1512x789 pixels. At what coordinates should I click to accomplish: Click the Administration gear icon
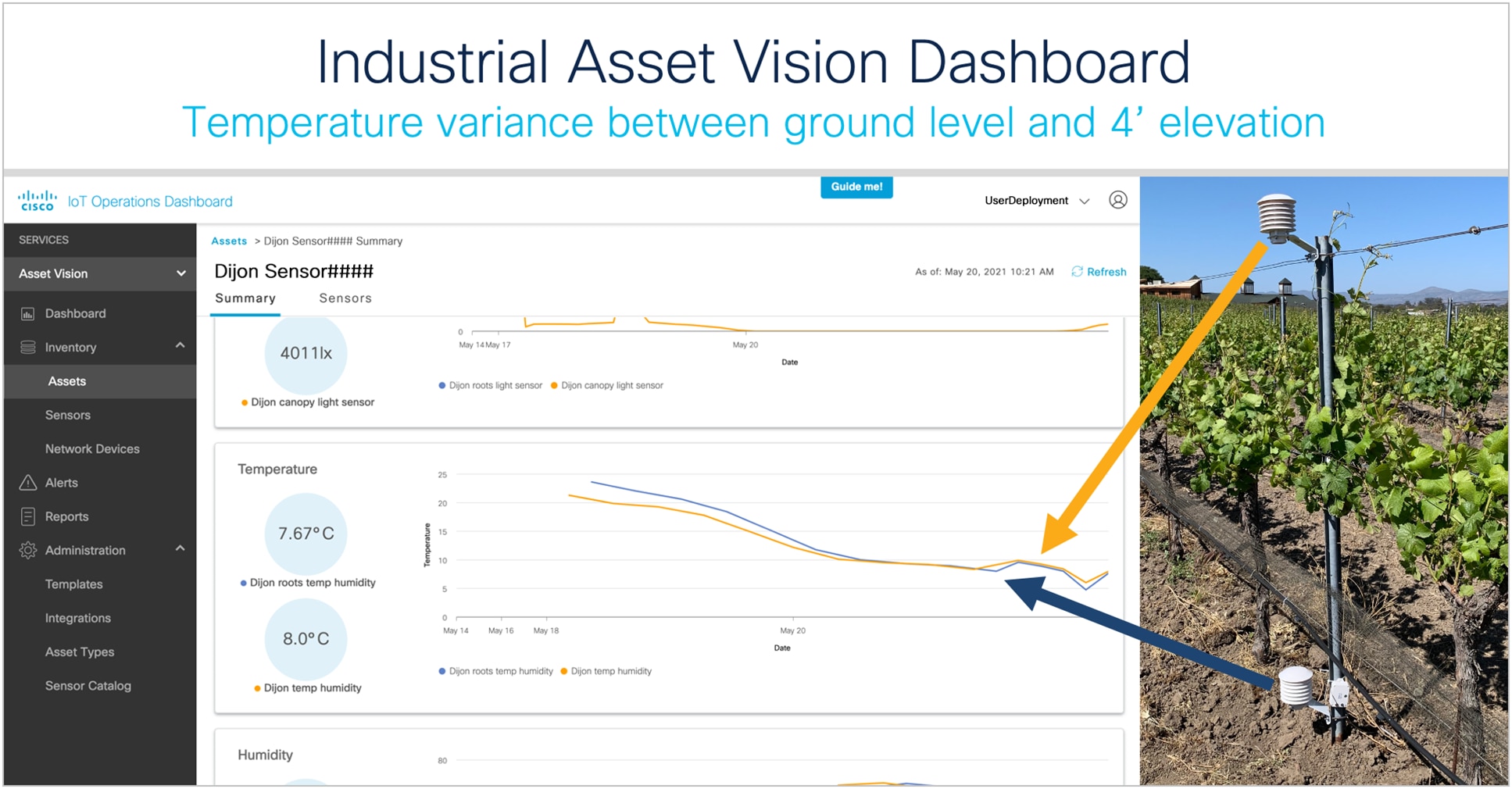click(x=27, y=550)
